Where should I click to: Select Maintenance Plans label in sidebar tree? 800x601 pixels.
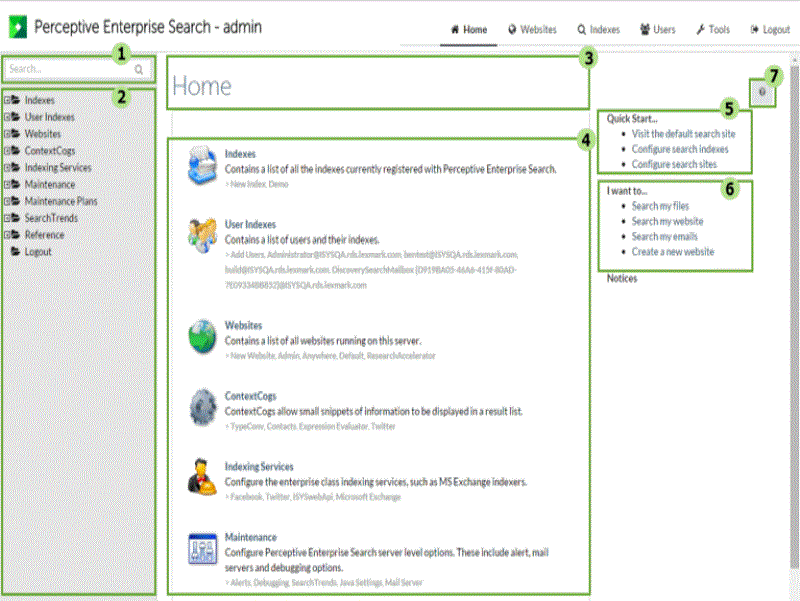pos(61,201)
